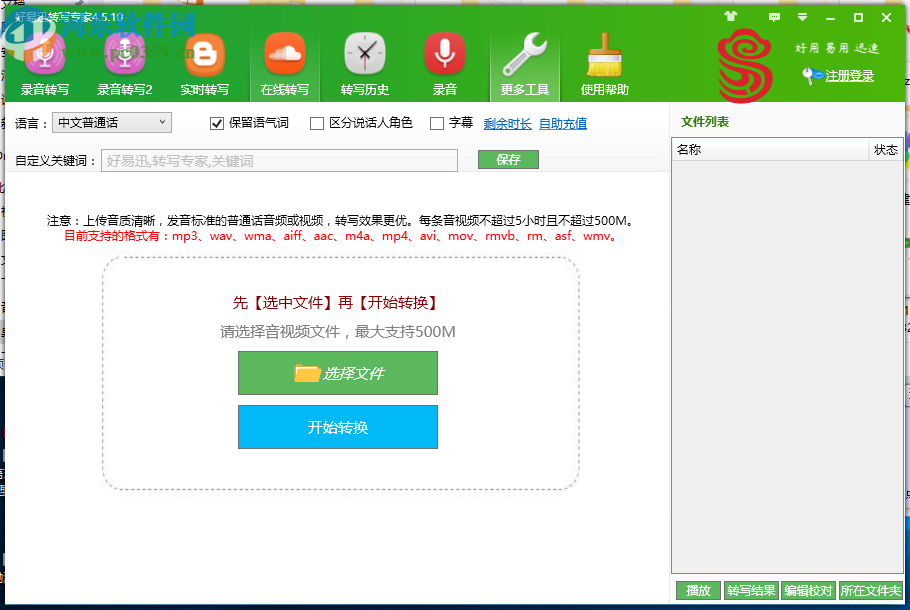Change the app skin via clothes icon
Image resolution: width=910 pixels, height=610 pixels.
pos(729,17)
